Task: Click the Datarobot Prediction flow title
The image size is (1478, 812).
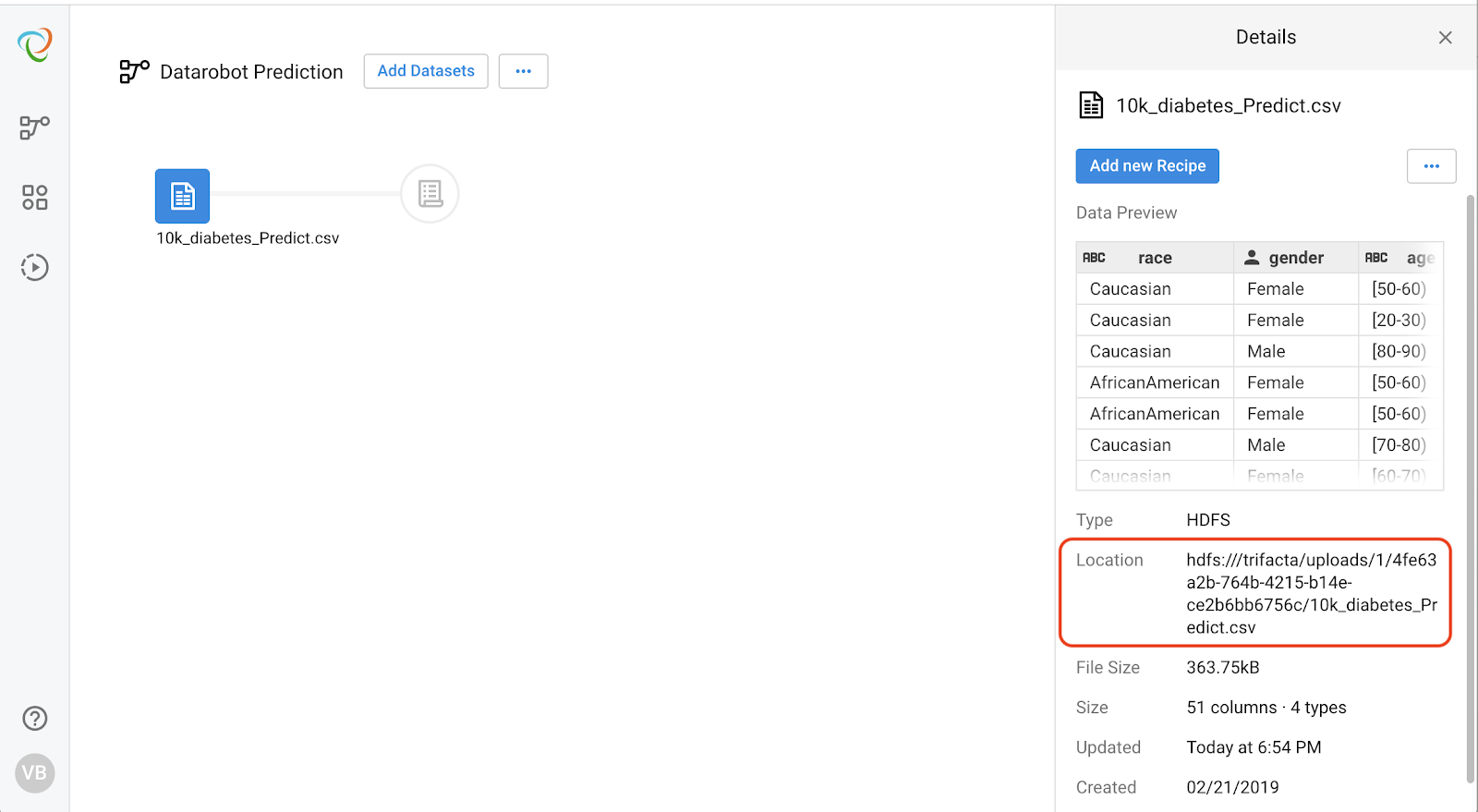Action: 251,72
